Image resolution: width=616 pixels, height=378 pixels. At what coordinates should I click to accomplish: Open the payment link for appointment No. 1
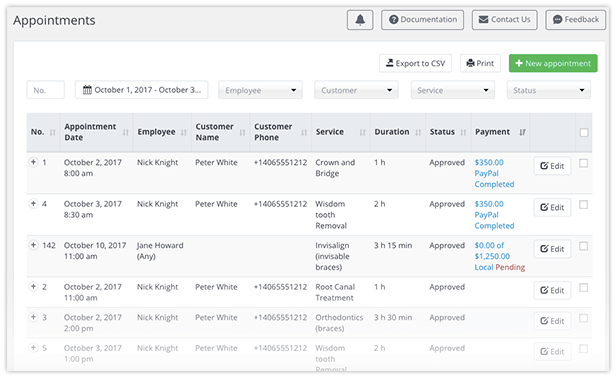coord(494,173)
